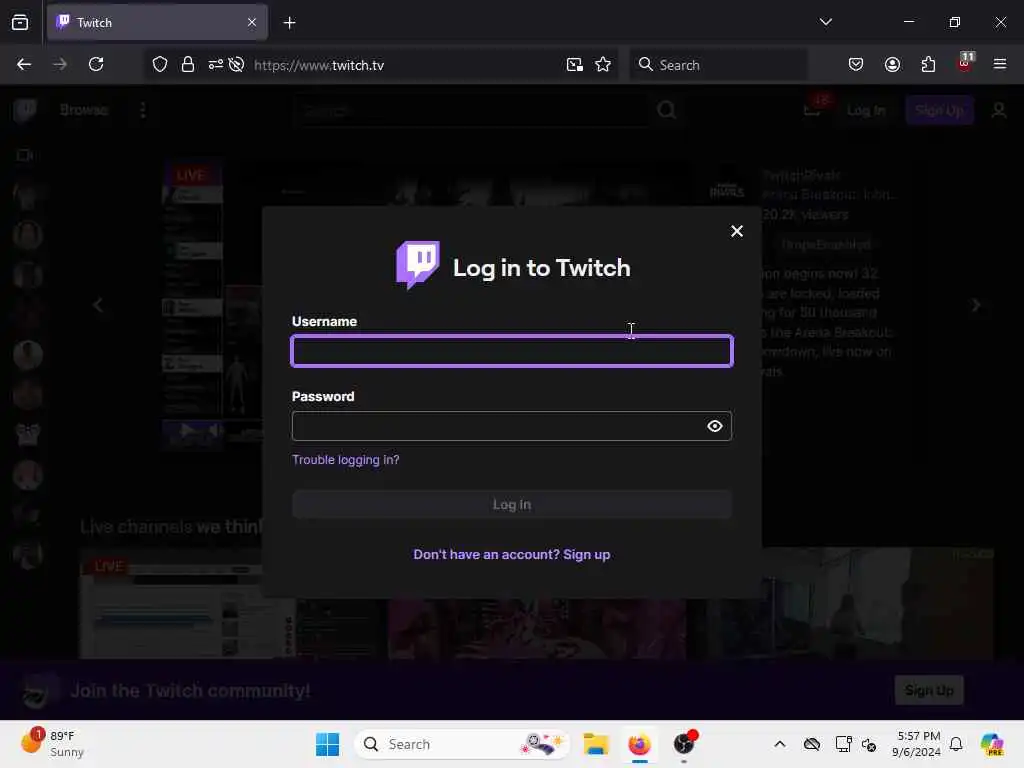Open notification bell in system tray
Image resolution: width=1024 pixels, height=768 pixels.
point(956,744)
